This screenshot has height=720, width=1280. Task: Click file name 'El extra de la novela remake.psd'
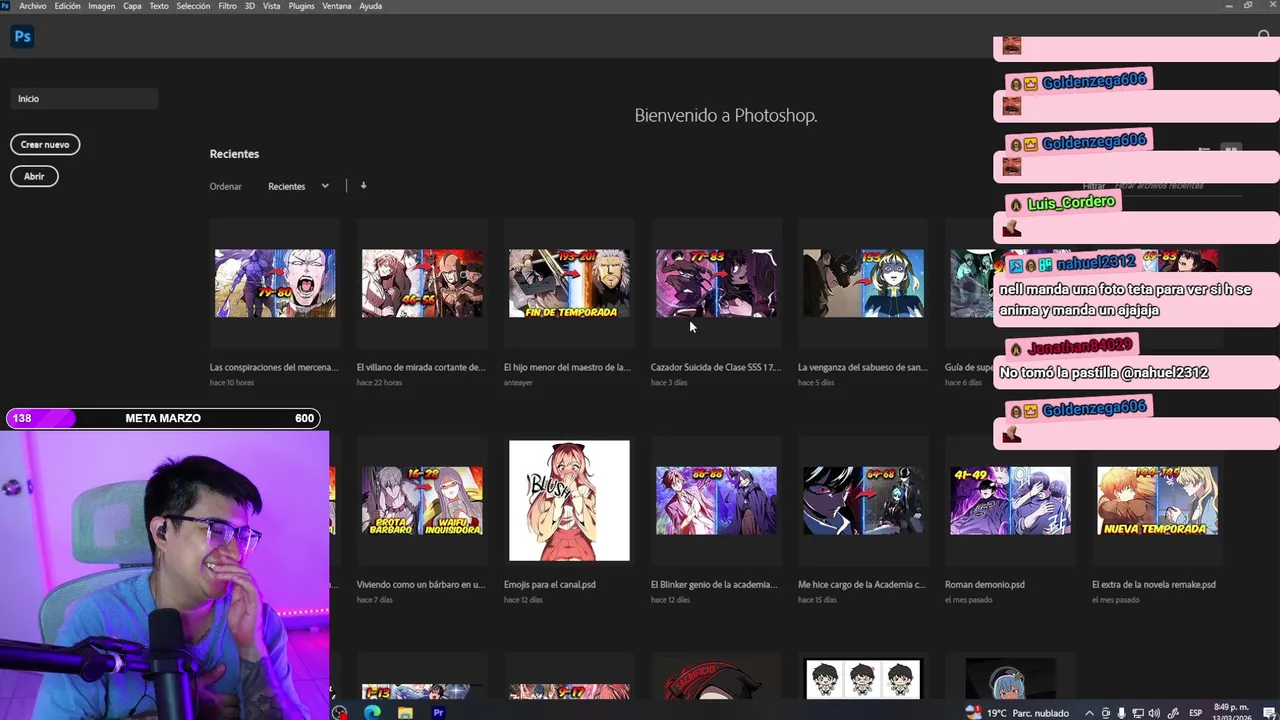coord(1154,584)
